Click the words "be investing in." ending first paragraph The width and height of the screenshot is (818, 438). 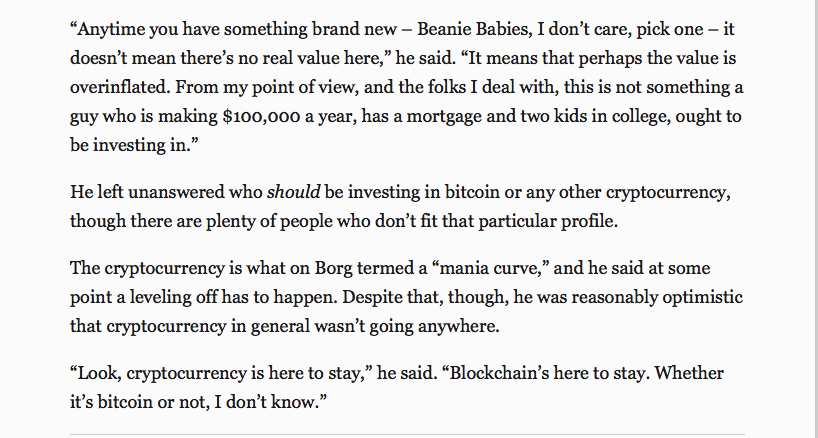click(x=134, y=145)
